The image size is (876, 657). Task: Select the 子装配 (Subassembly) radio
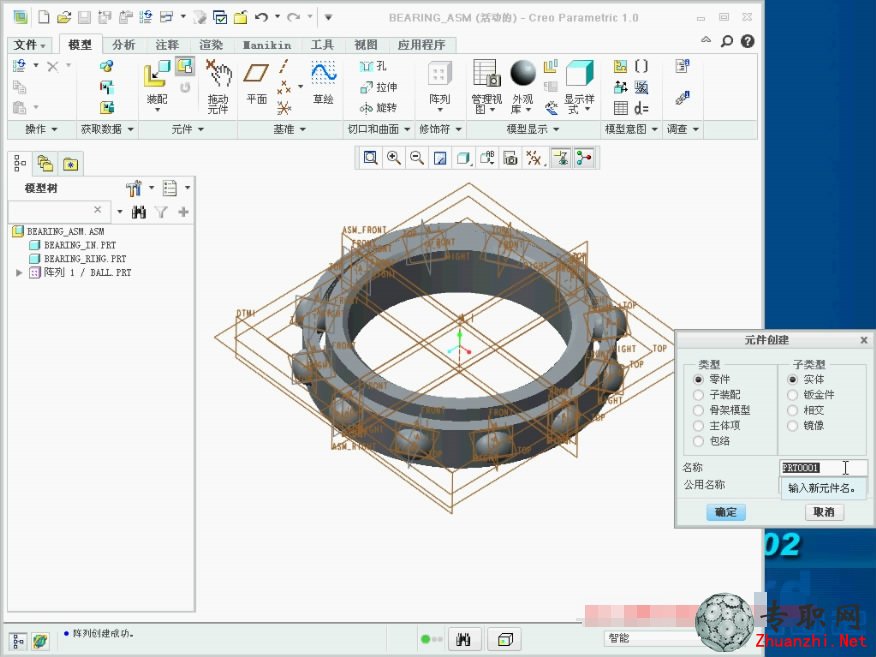[698, 395]
